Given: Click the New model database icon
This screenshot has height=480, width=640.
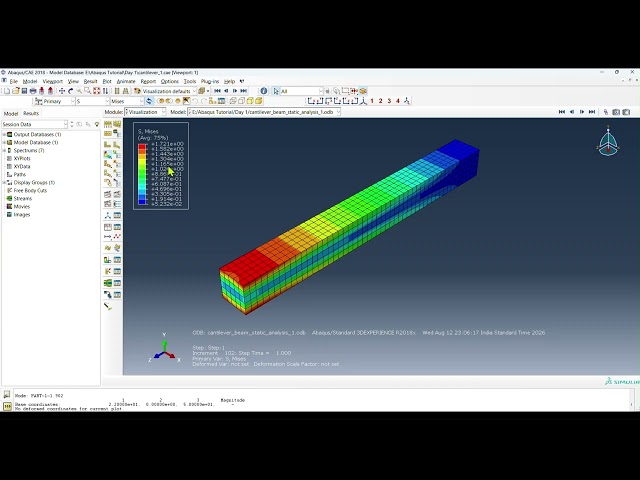Looking at the screenshot, I should pyautogui.click(x=7, y=91).
